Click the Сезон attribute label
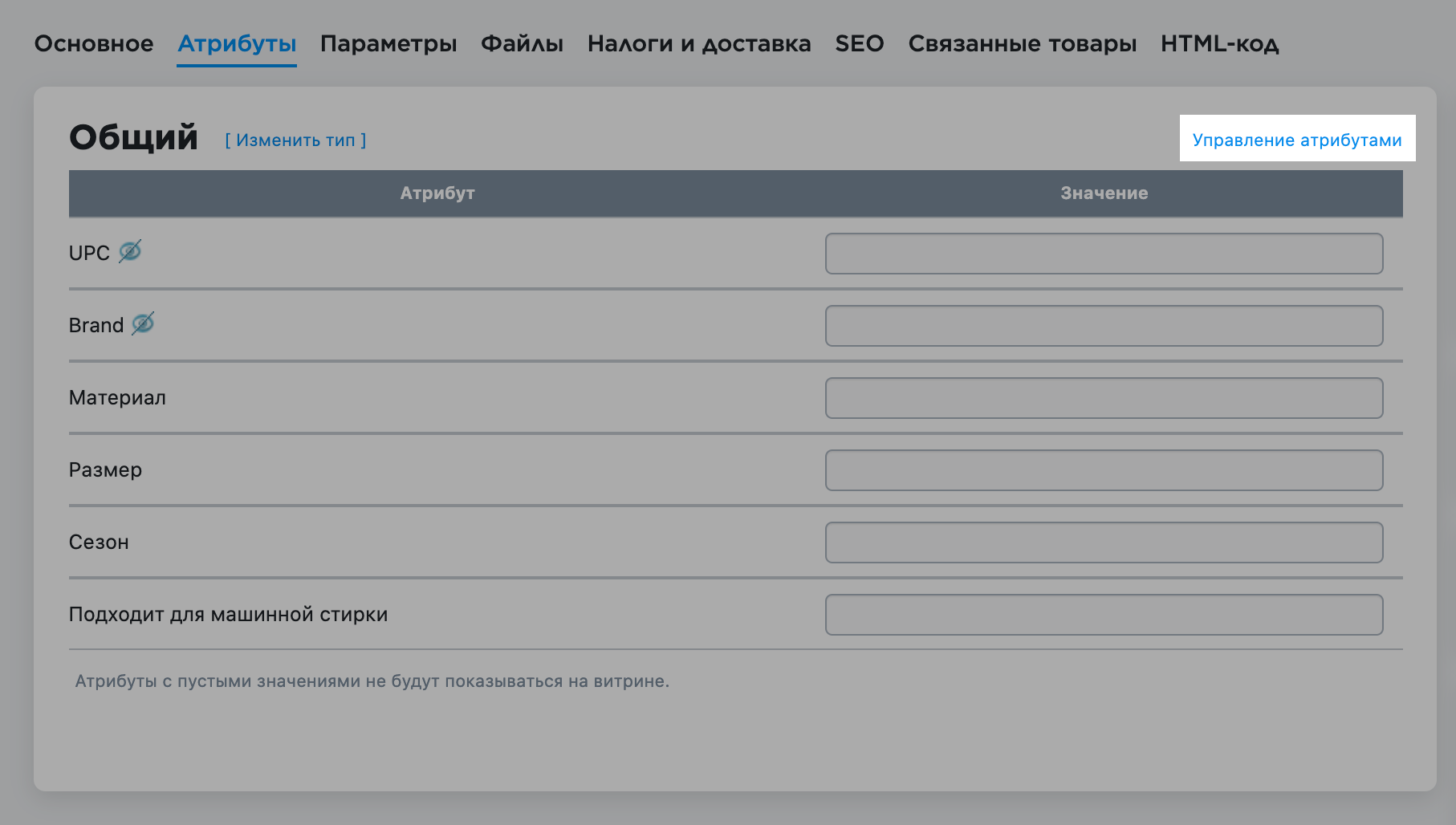Viewport: 1456px width, 825px height. [x=99, y=543]
